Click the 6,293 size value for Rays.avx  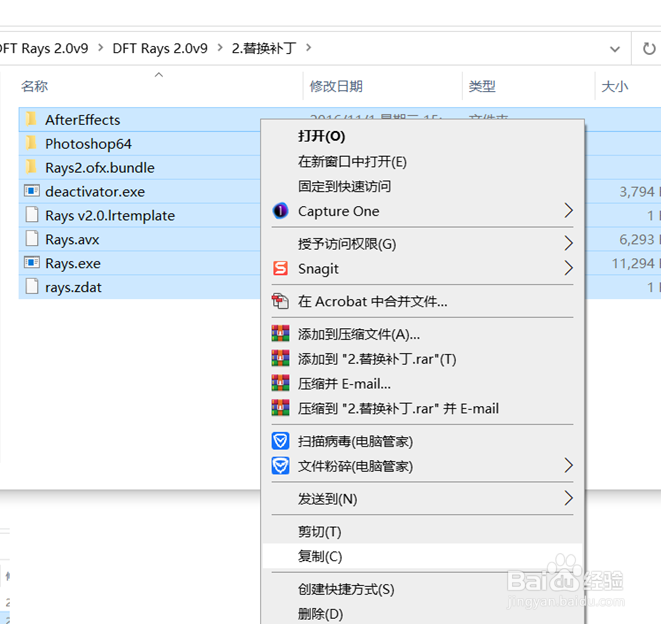pos(637,239)
